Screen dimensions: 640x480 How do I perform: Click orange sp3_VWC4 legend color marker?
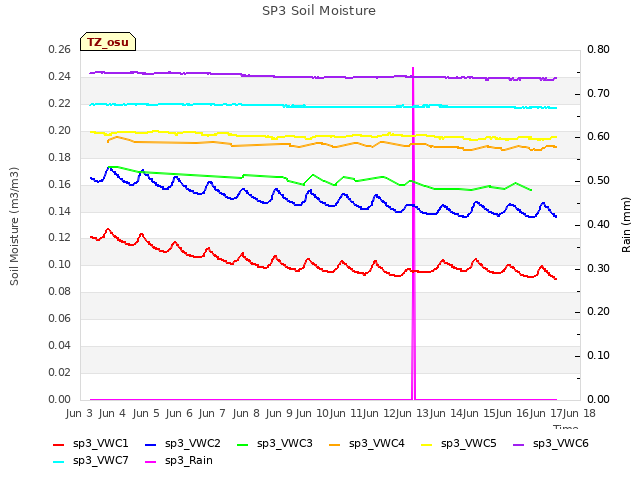point(335,445)
